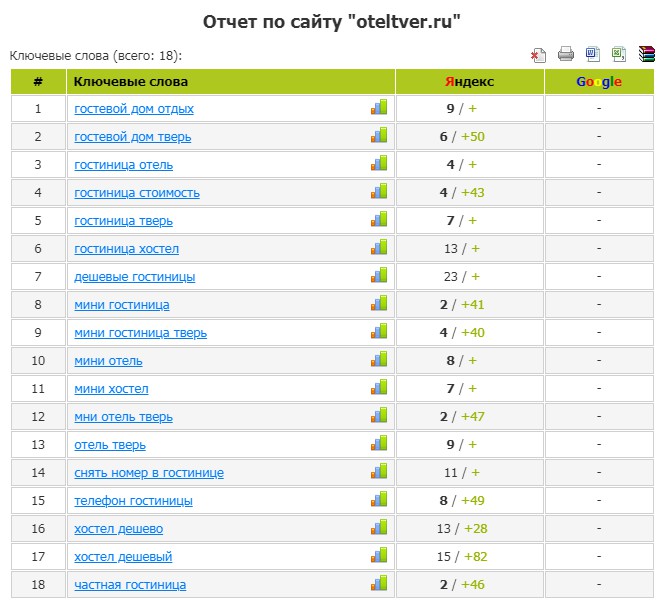Open the 'хостел дешево' keyword link
666x611 pixels.
pyautogui.click(x=119, y=529)
